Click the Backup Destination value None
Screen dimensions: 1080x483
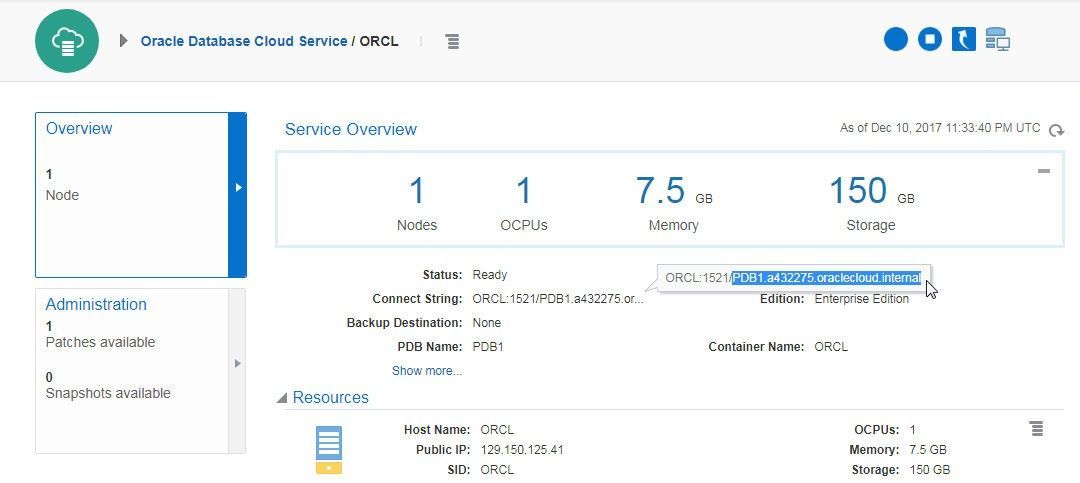point(487,323)
